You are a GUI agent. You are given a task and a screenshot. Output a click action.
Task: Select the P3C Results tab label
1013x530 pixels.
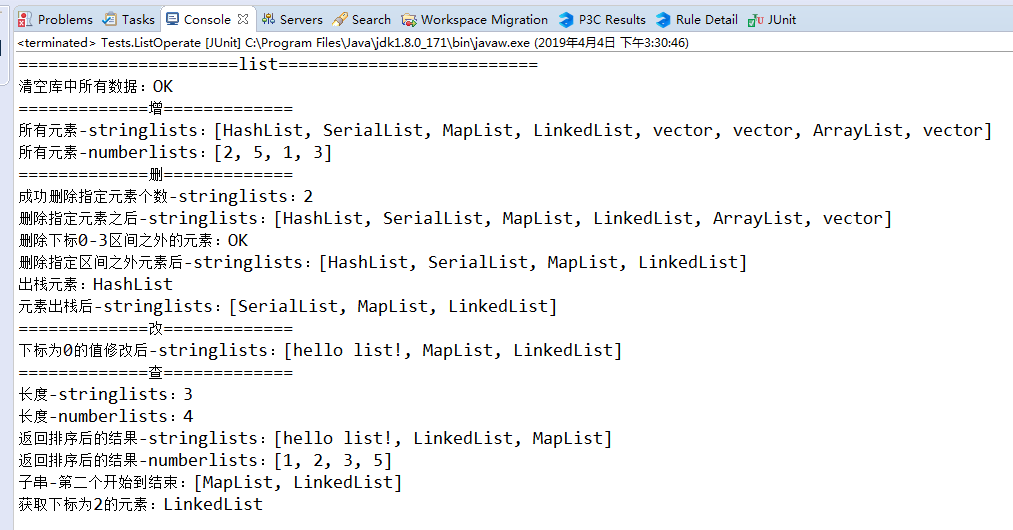612,19
